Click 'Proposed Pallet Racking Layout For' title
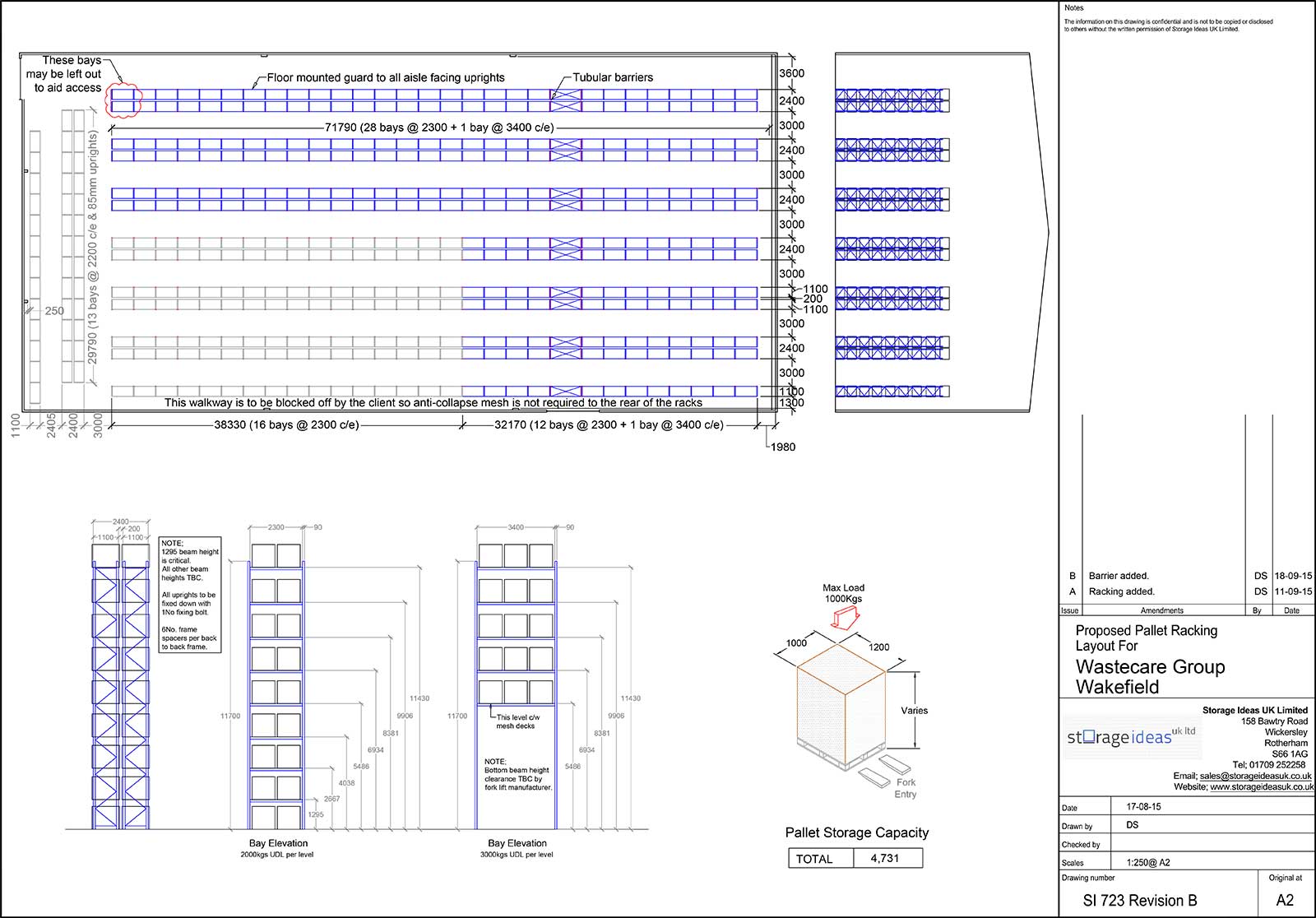 click(1146, 638)
